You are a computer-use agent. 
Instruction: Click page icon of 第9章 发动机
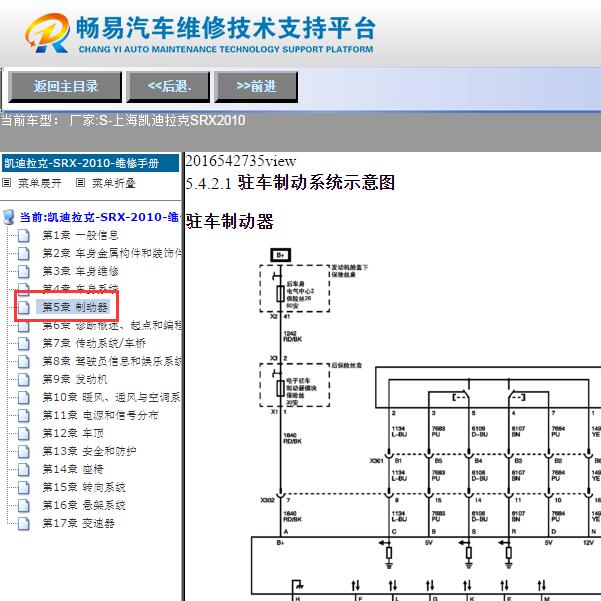coord(24,379)
